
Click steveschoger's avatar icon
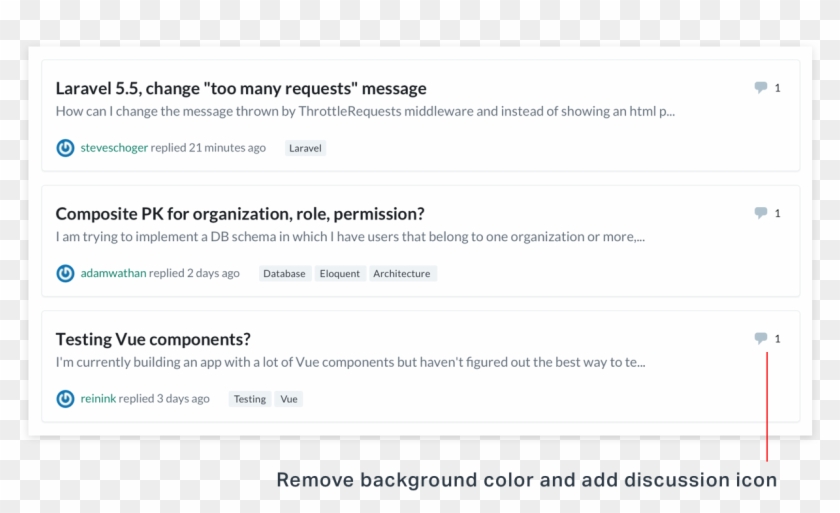click(65, 148)
